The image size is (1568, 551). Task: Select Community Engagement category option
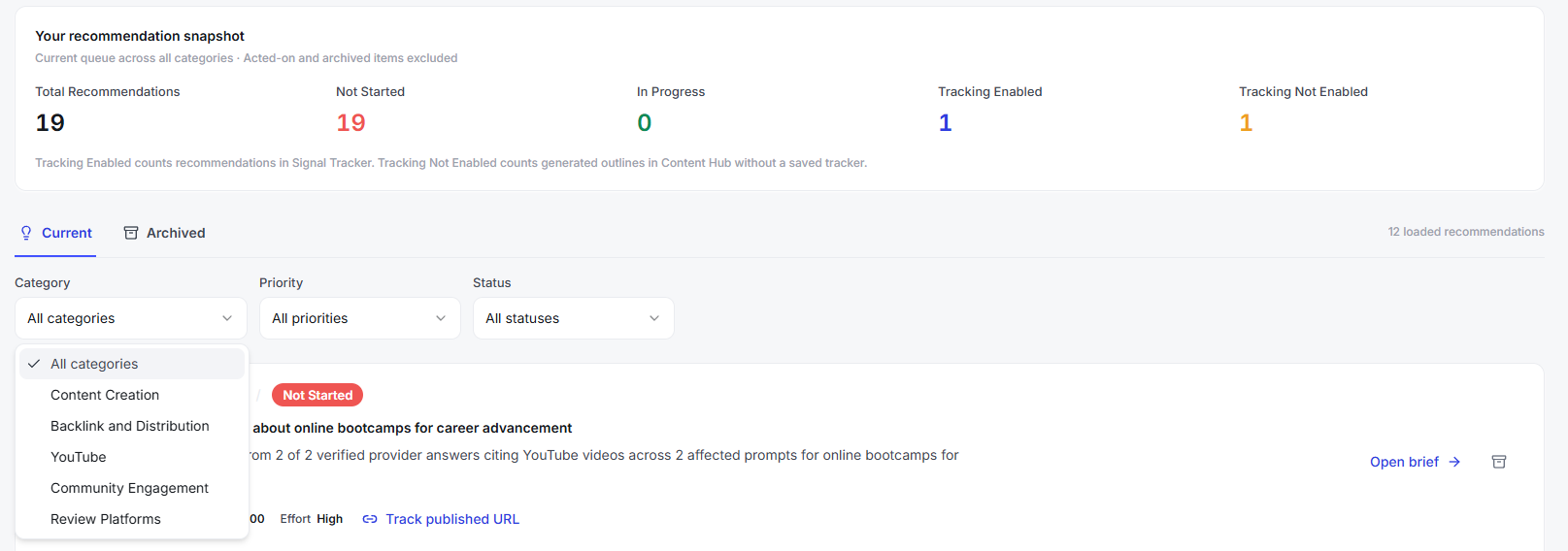coord(132,488)
